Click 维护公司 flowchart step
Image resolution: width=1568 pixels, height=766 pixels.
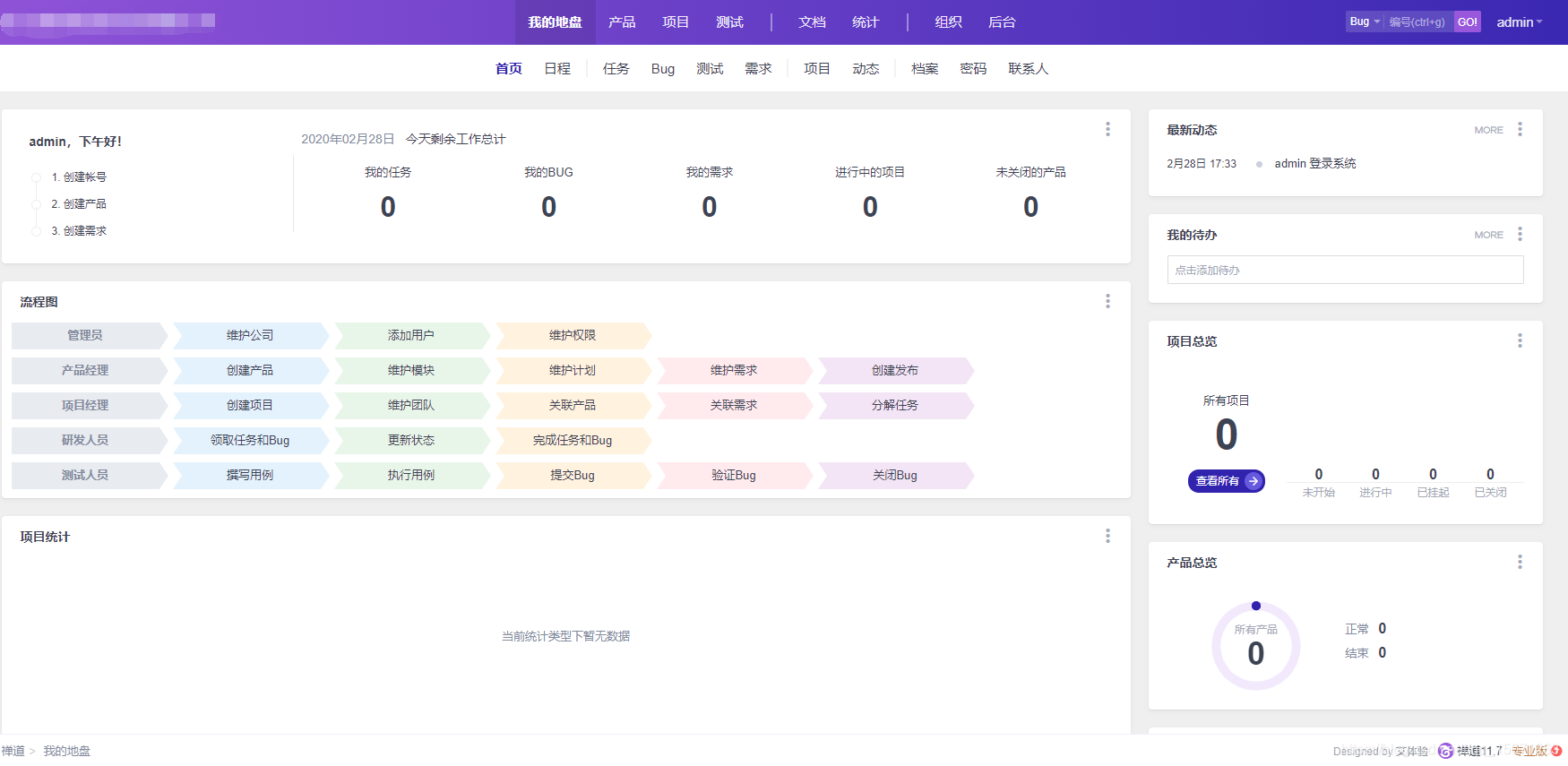[x=250, y=335]
